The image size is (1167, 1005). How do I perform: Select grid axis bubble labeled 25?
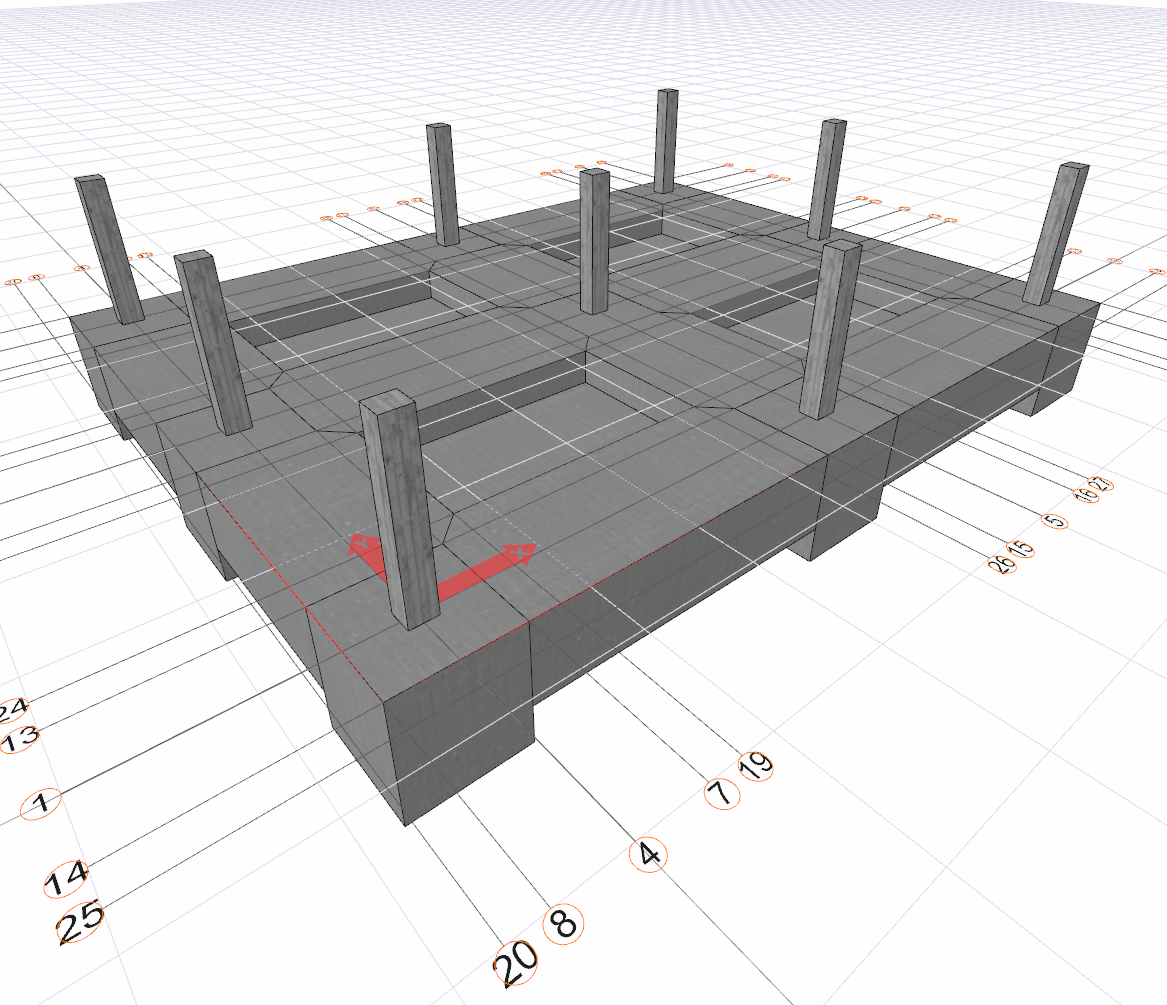point(81,922)
